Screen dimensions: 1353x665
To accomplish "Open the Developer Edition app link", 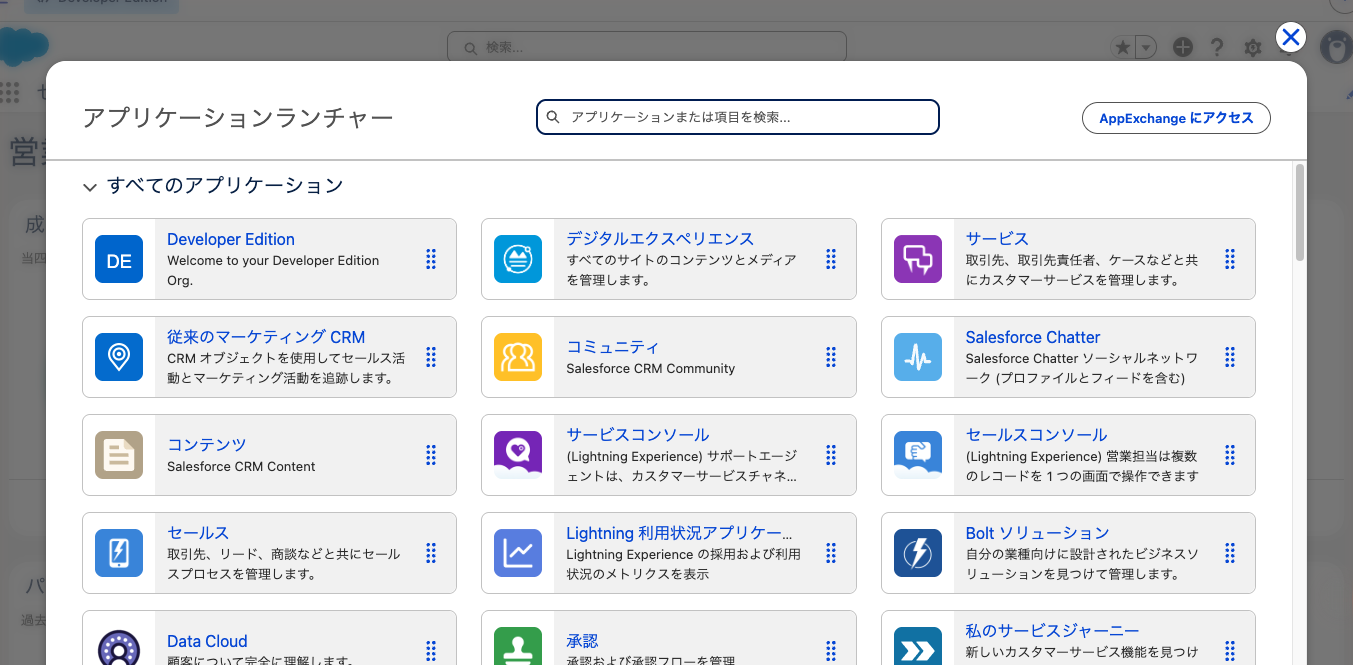I will click(231, 239).
